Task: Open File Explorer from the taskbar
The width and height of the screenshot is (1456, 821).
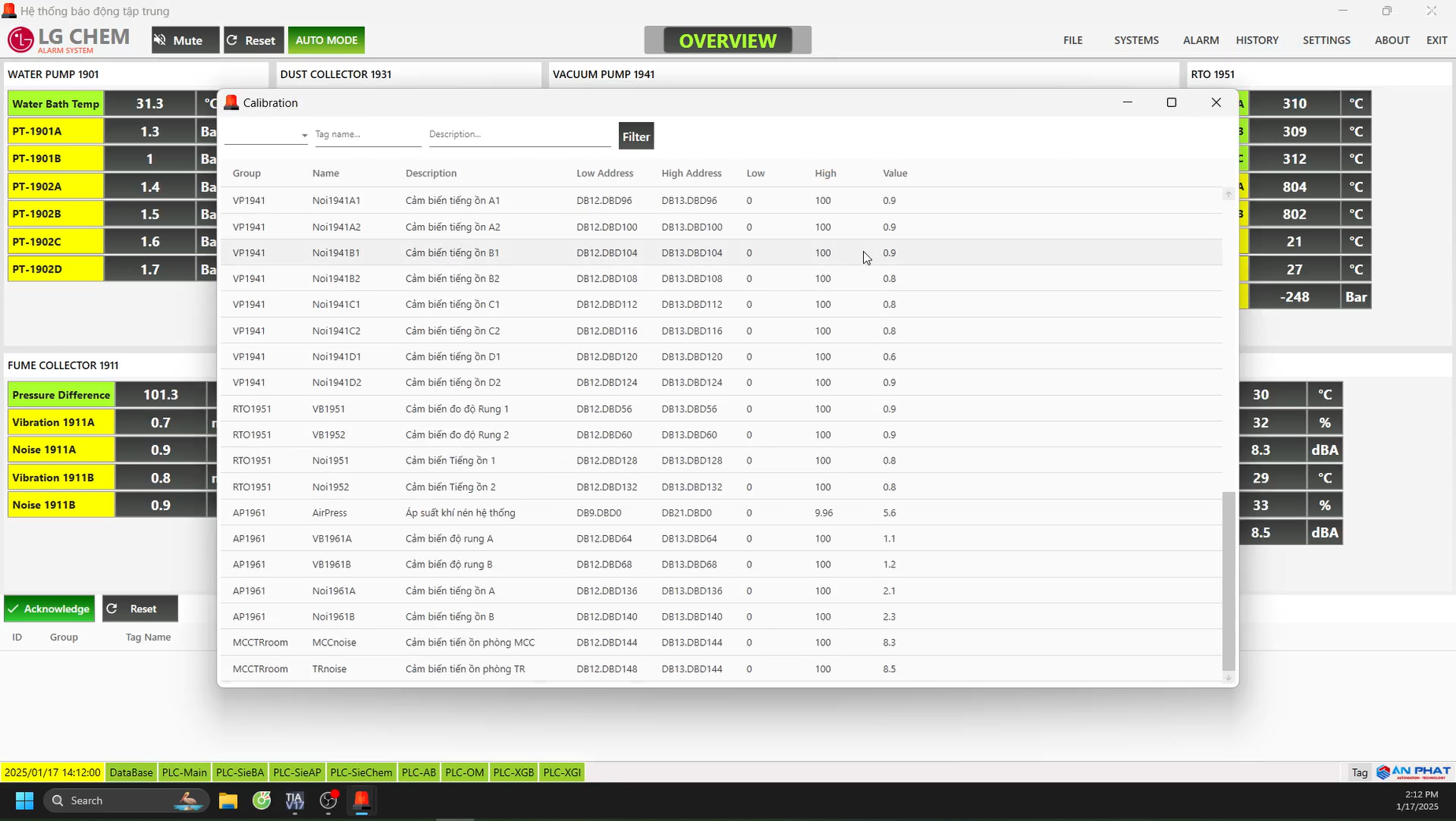Action: tap(228, 801)
